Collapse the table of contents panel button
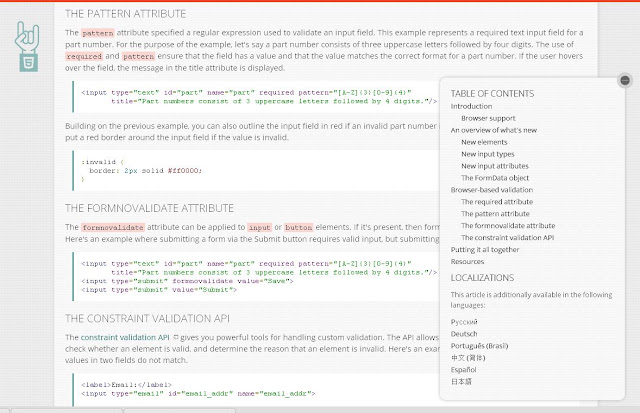The height and width of the screenshot is (413, 640). tap(624, 80)
